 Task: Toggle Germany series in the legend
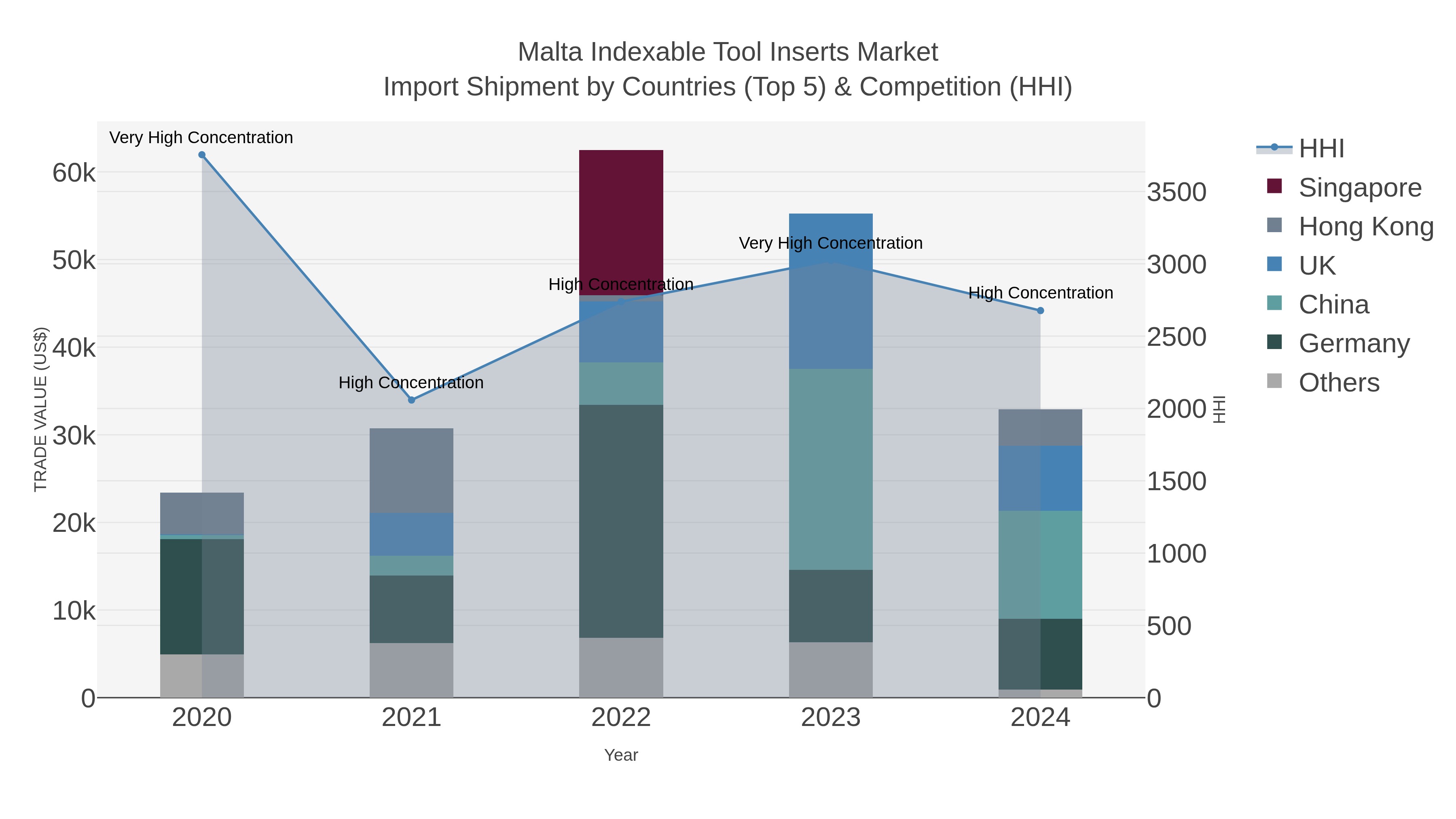point(1338,343)
